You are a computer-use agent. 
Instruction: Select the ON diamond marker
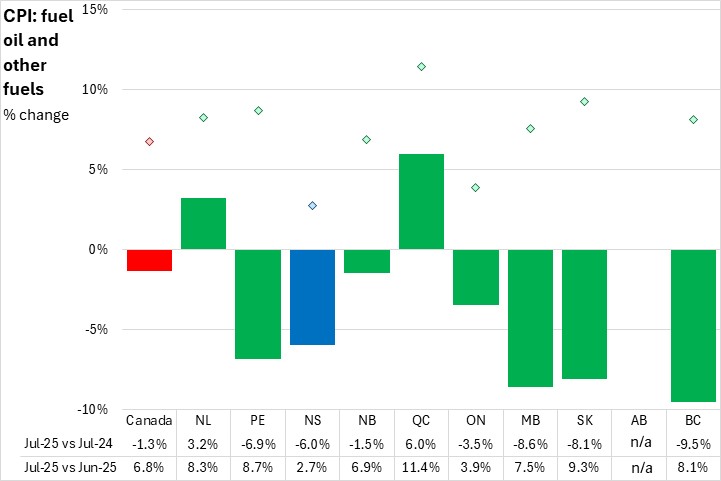pos(475,187)
